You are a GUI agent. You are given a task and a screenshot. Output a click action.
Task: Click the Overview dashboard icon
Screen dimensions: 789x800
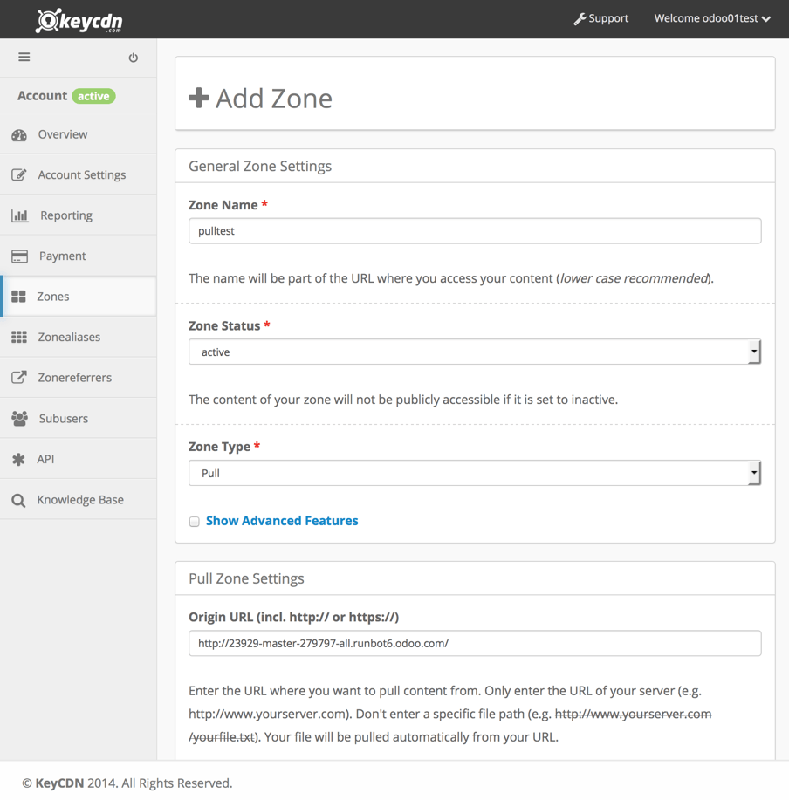18,135
